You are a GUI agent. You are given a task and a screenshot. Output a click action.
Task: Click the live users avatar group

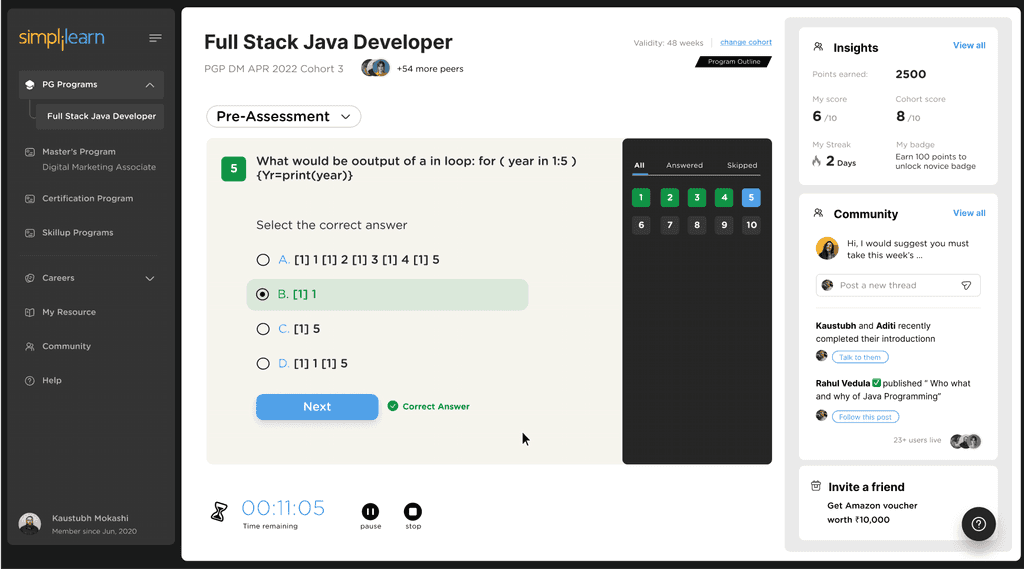(965, 441)
